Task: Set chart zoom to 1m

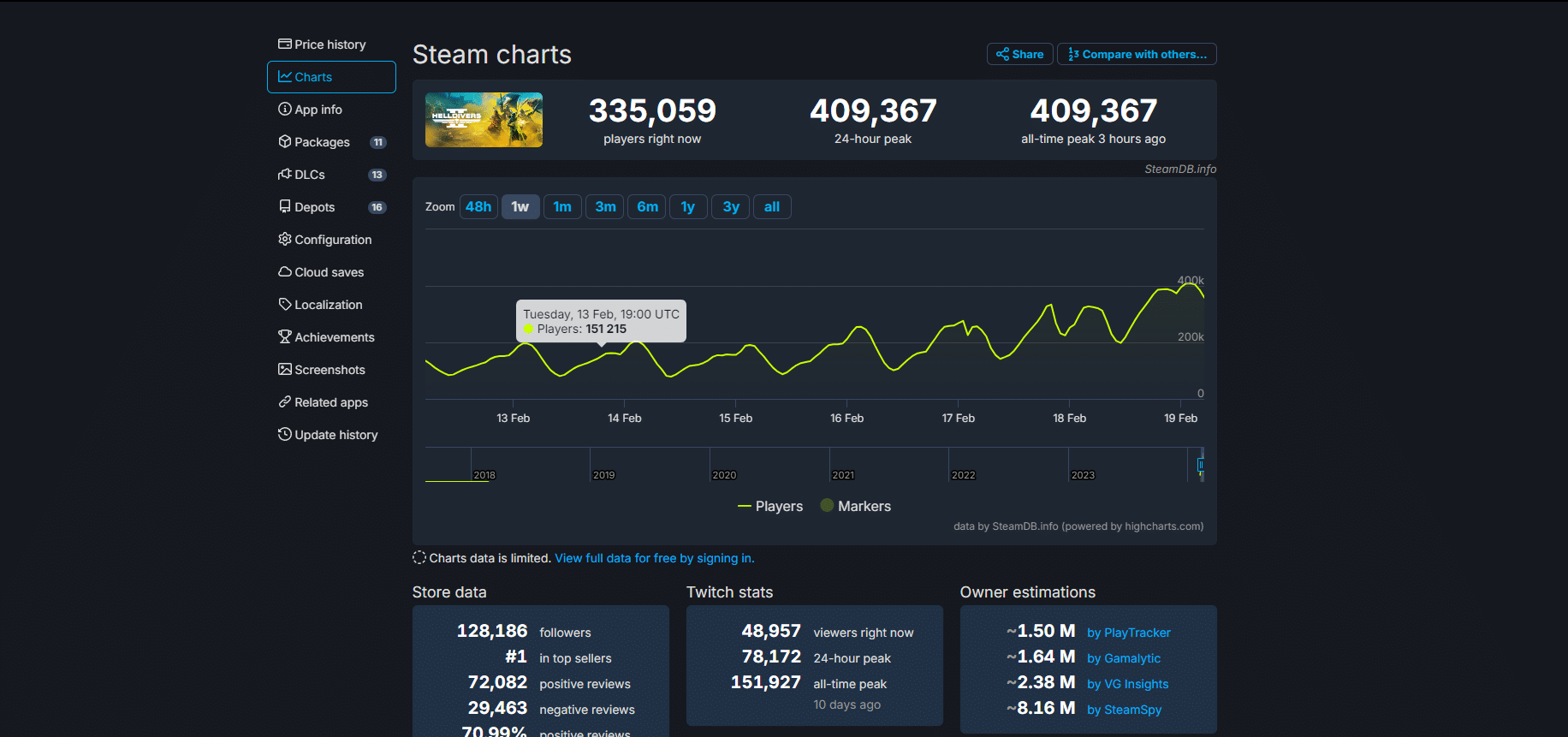Action: point(562,206)
